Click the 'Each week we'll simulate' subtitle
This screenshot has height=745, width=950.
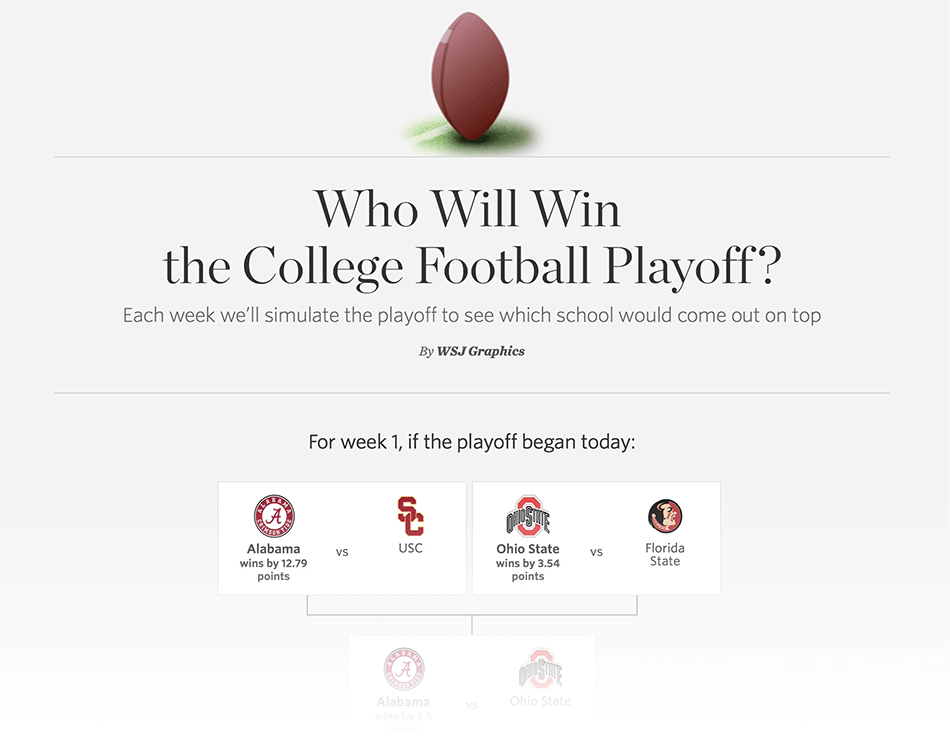coord(471,316)
